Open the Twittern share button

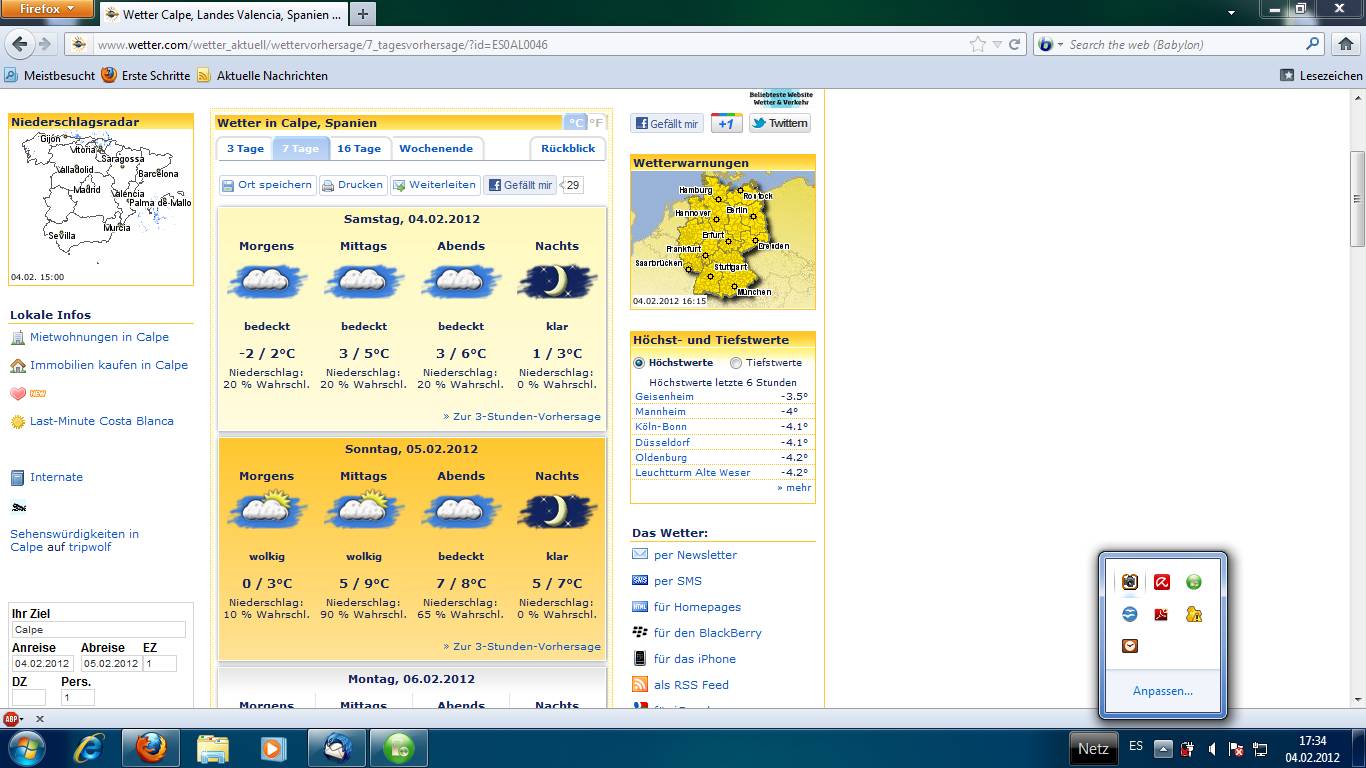pos(779,123)
